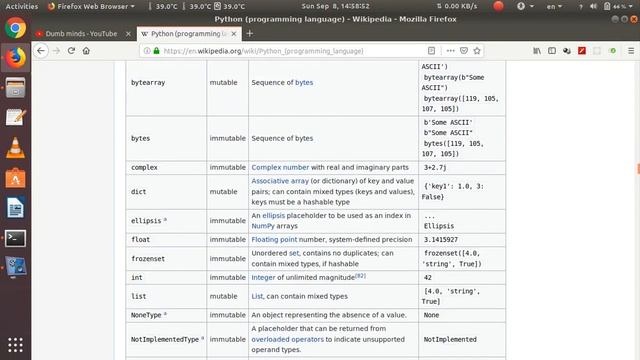Open Google Chrome from the dock
Viewport: 640px width, 360px height.
point(16,28)
